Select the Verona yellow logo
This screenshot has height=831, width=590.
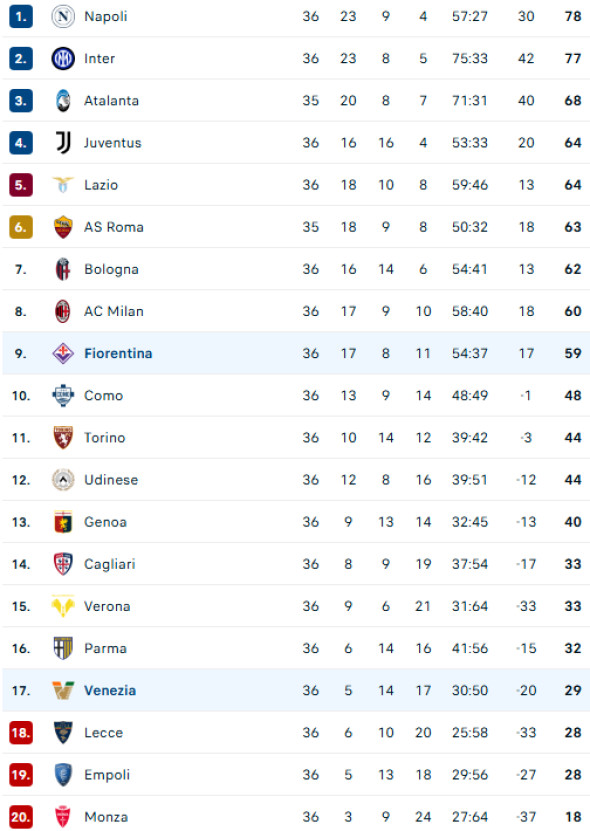[x=63, y=606]
